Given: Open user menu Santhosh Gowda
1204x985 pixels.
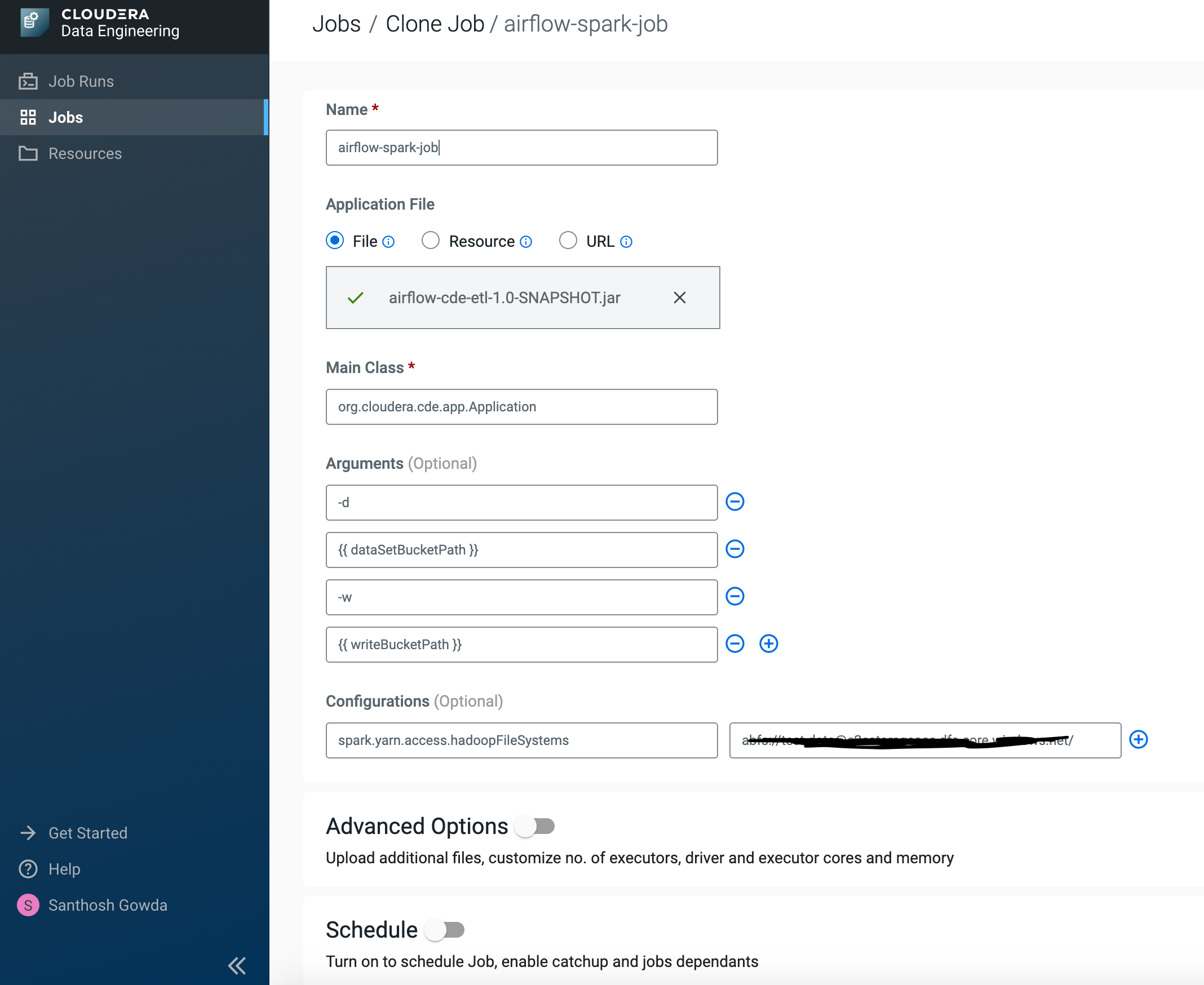Looking at the screenshot, I should [107, 905].
